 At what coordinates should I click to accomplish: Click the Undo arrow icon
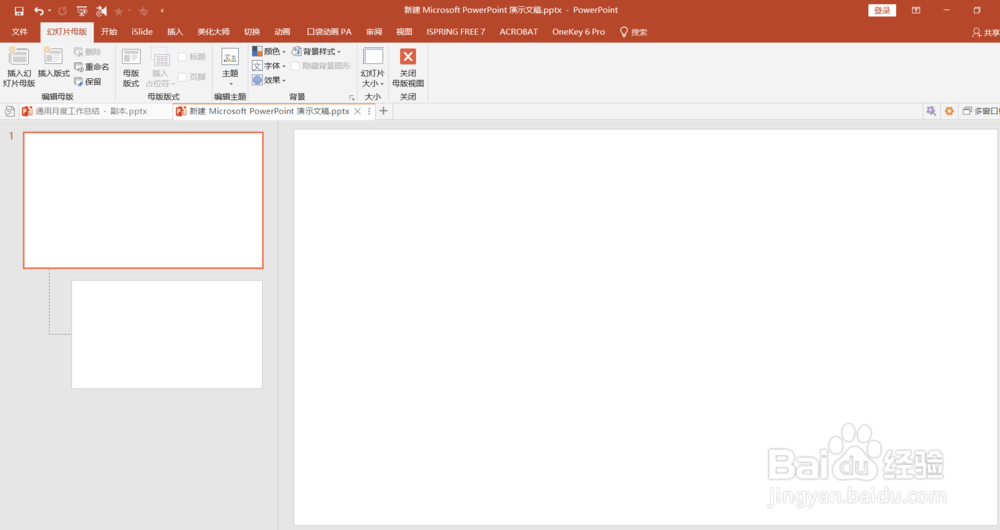38,11
